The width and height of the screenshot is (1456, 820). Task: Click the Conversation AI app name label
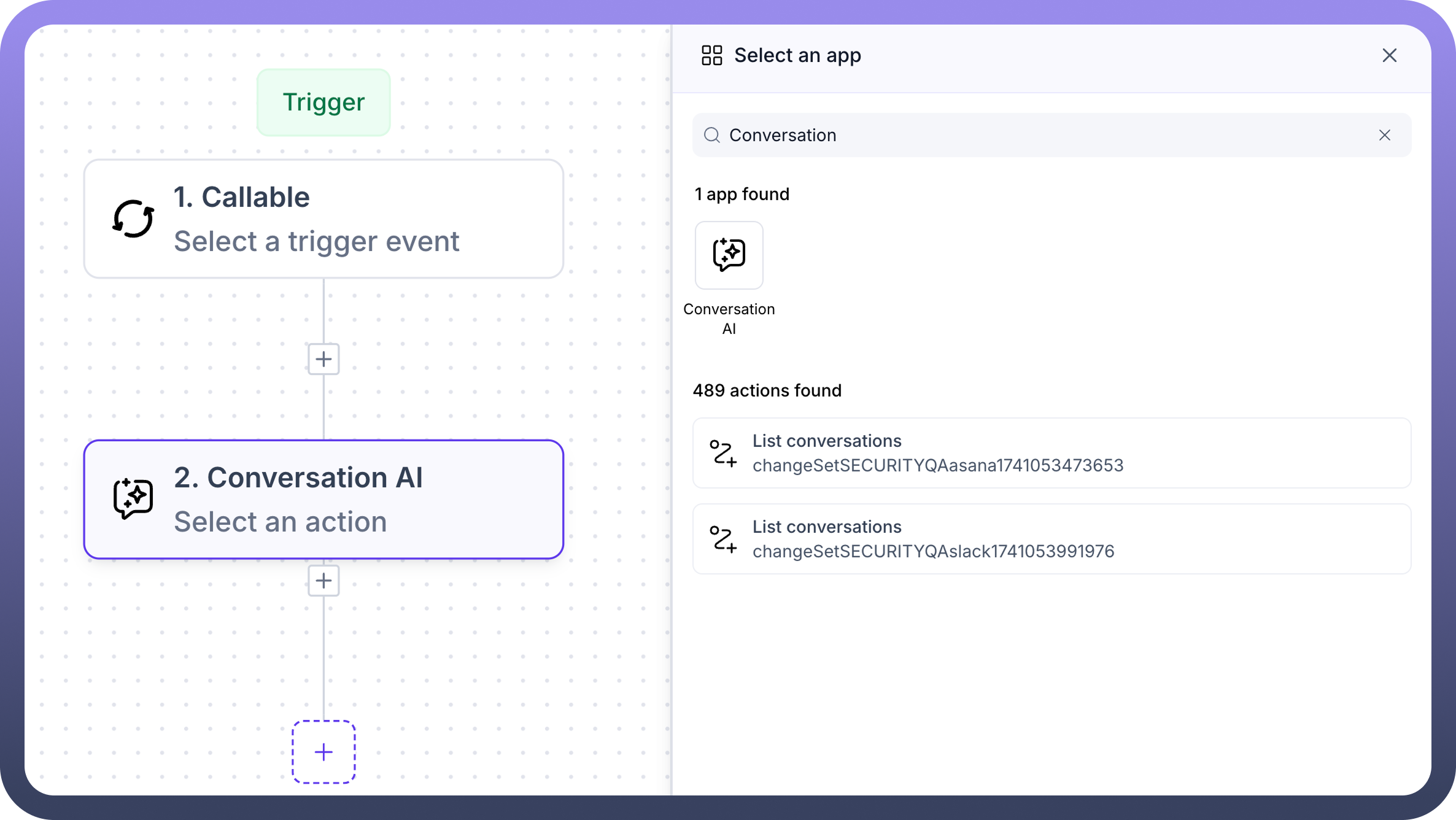click(x=729, y=319)
